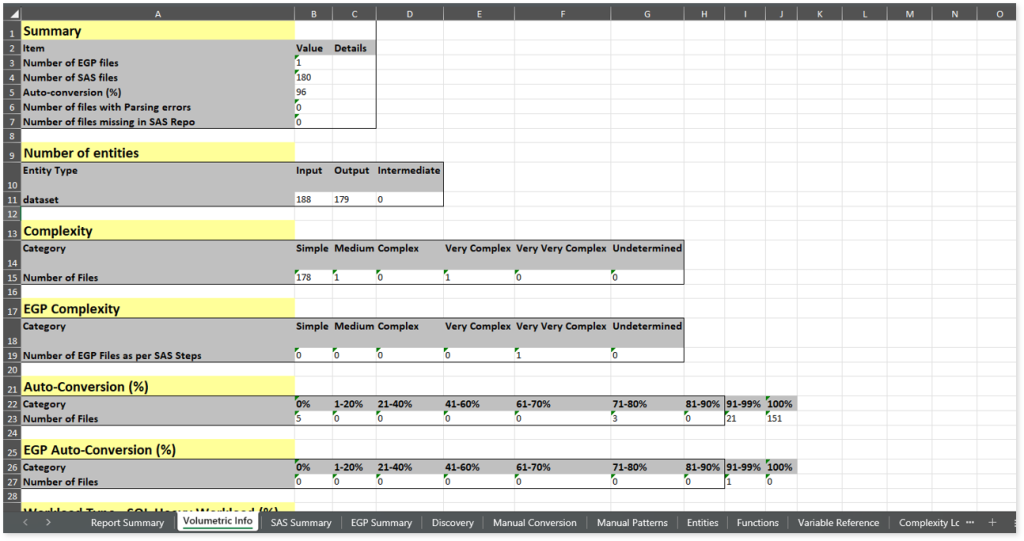The height and width of the screenshot is (541, 1024).
Task: Click the select-all corner of the grid
Action: point(12,13)
